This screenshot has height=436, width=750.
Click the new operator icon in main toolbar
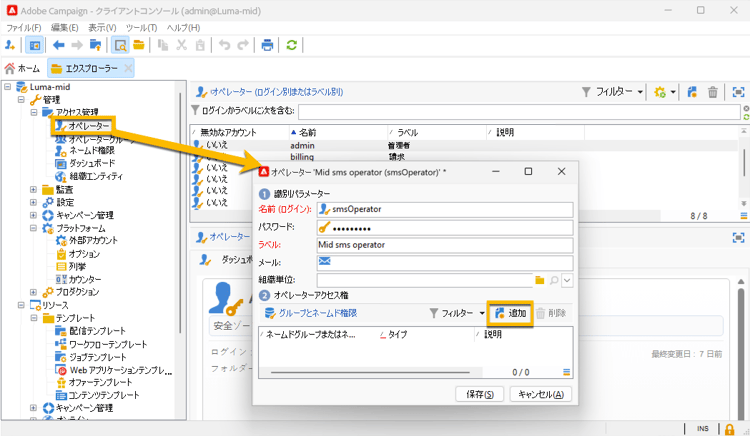point(10,45)
